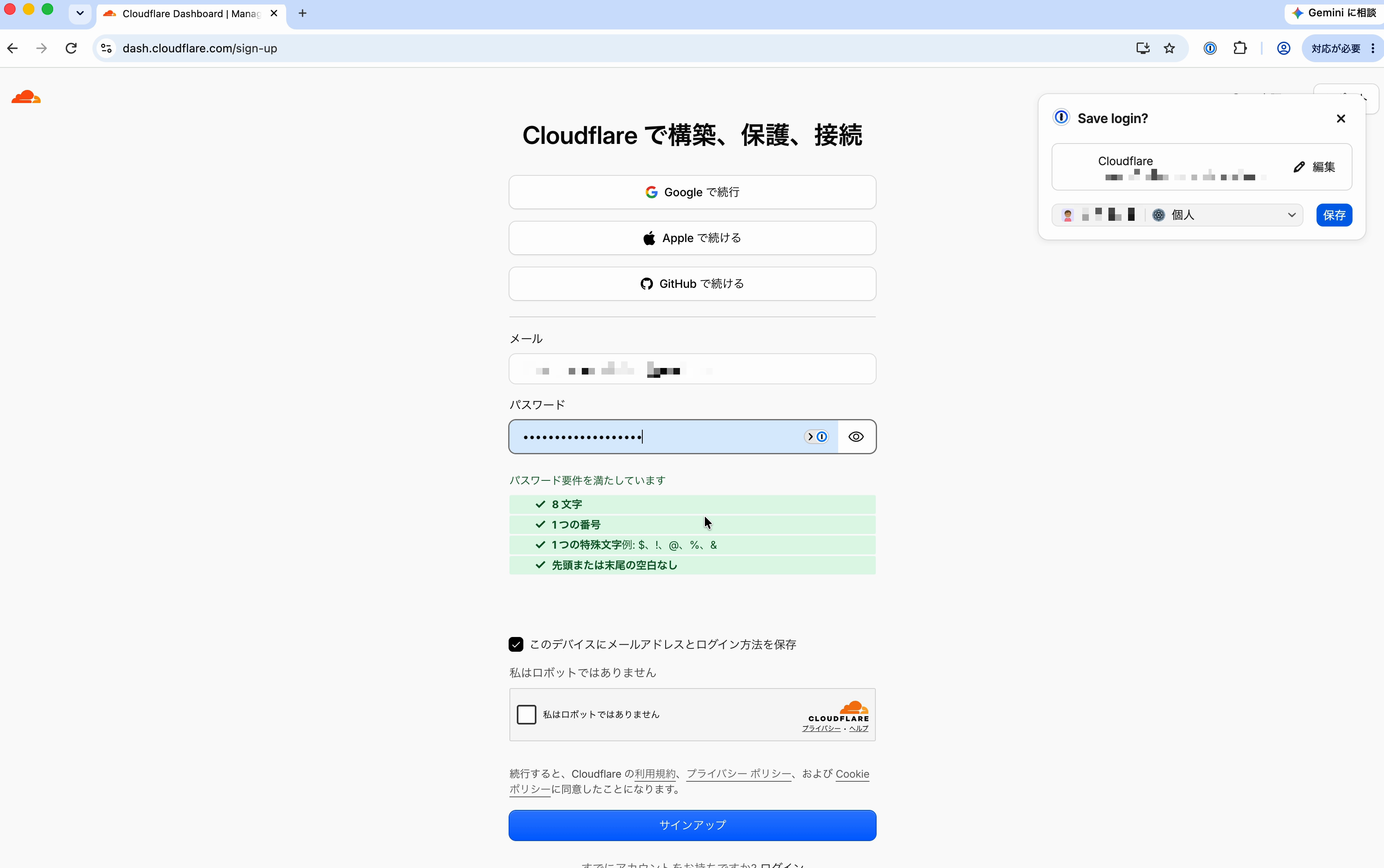Open the Extensions puzzle icon
Screen dimensions: 1384x868
[x=1240, y=48]
